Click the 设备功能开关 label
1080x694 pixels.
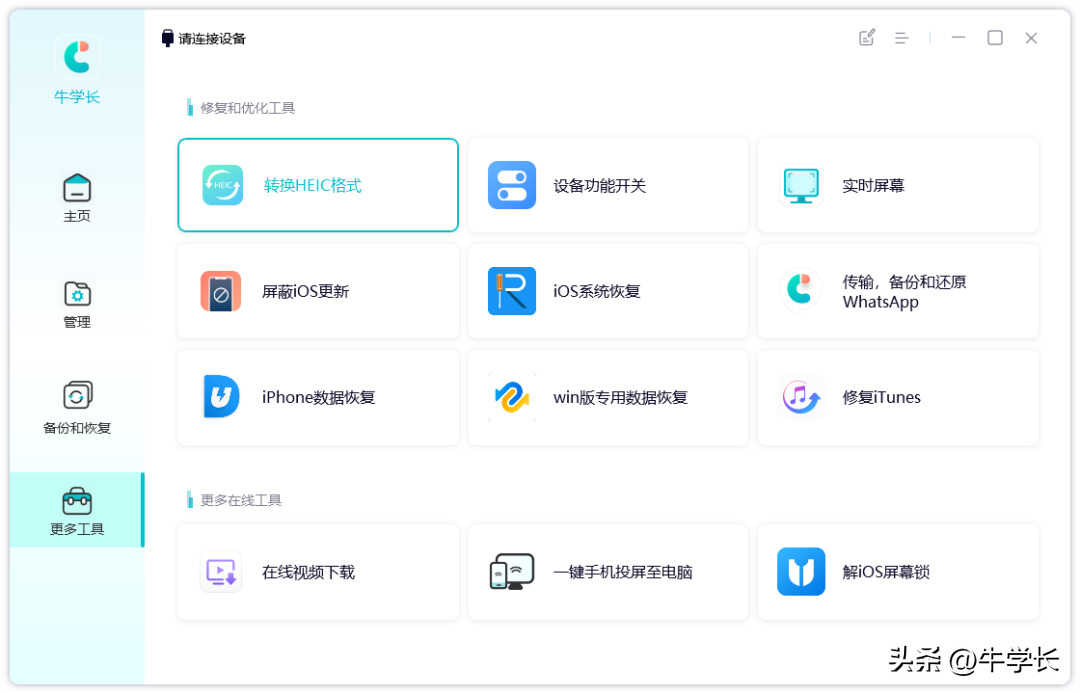click(599, 186)
